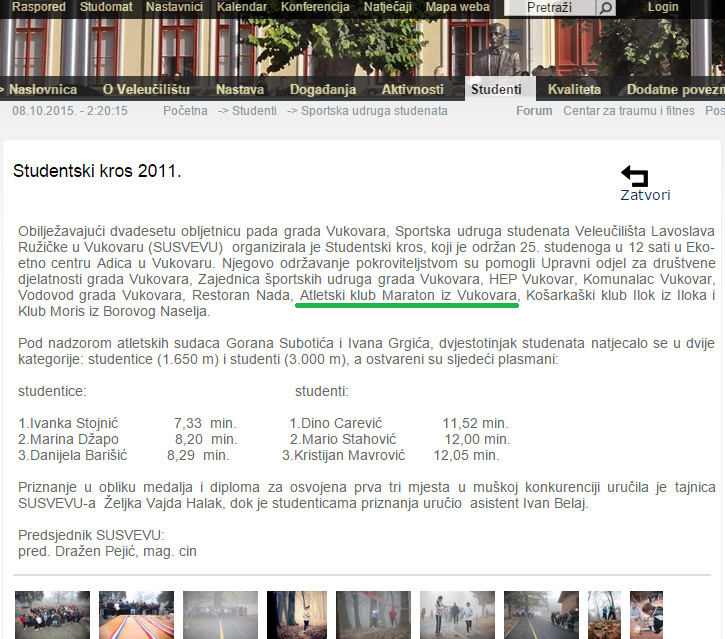Switch to the Naslovnica menu tab

[42, 90]
